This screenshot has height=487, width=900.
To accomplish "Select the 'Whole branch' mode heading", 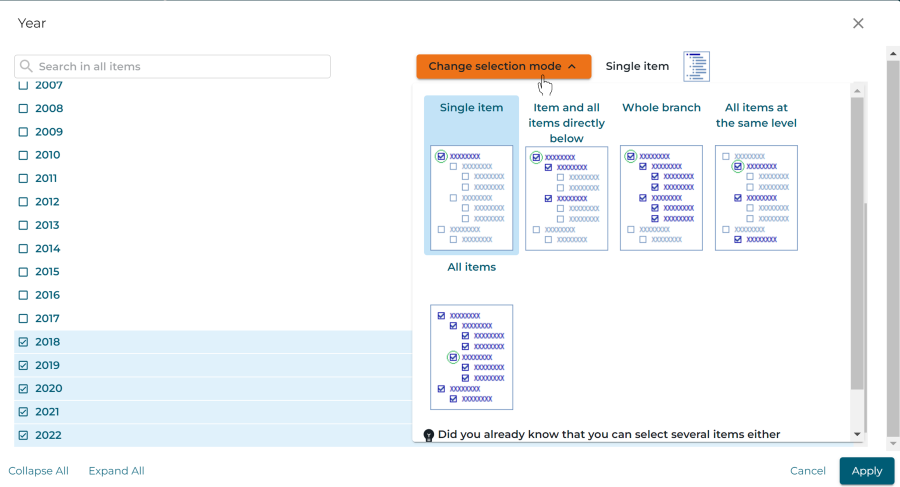I will (661, 108).
